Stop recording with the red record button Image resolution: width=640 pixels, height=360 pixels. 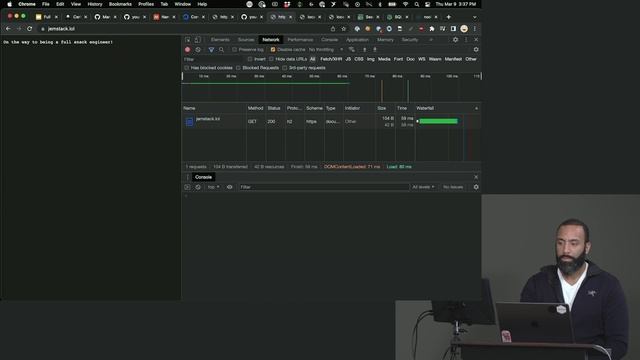(187, 49)
